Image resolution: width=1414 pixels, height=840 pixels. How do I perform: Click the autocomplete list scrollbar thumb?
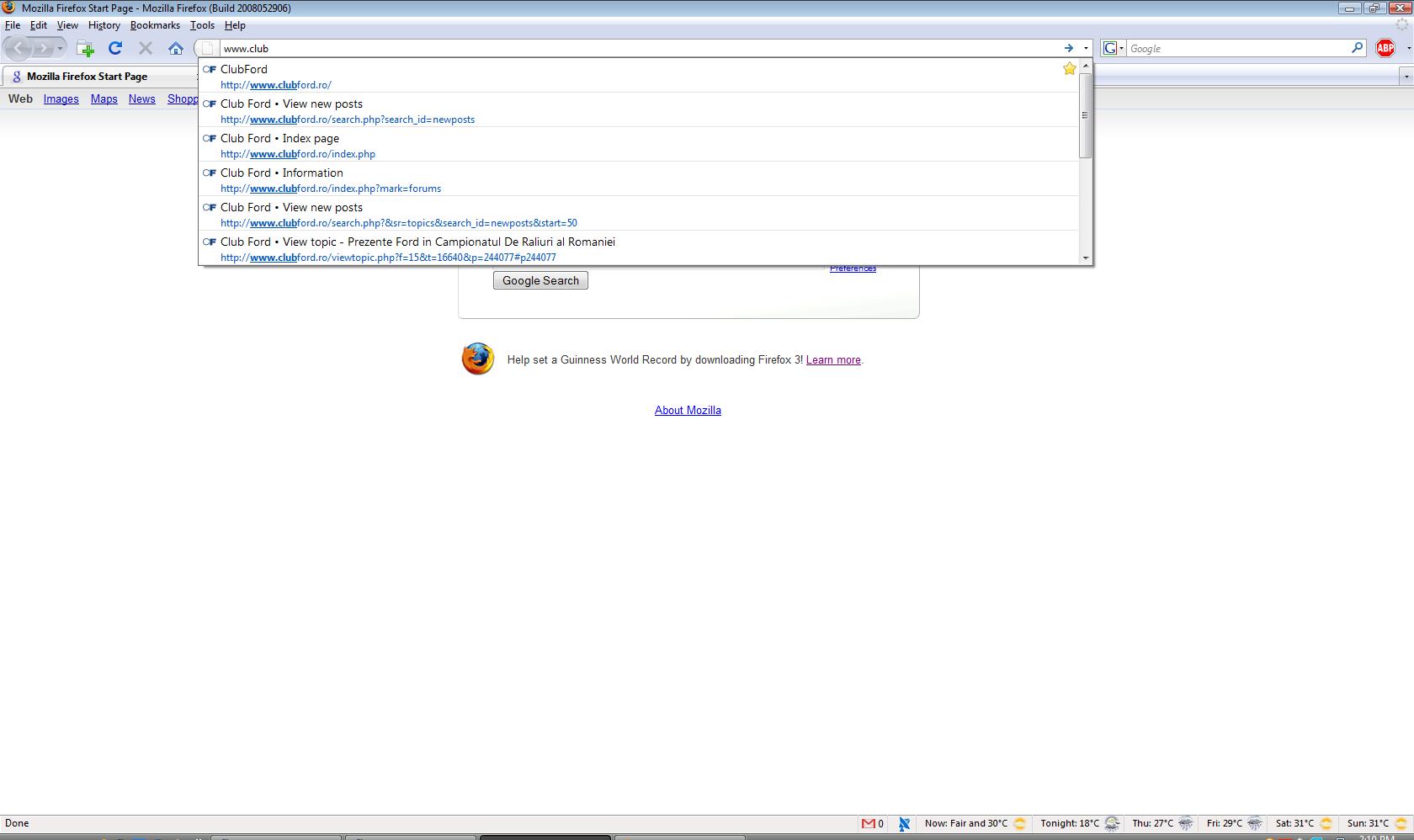click(x=1085, y=115)
